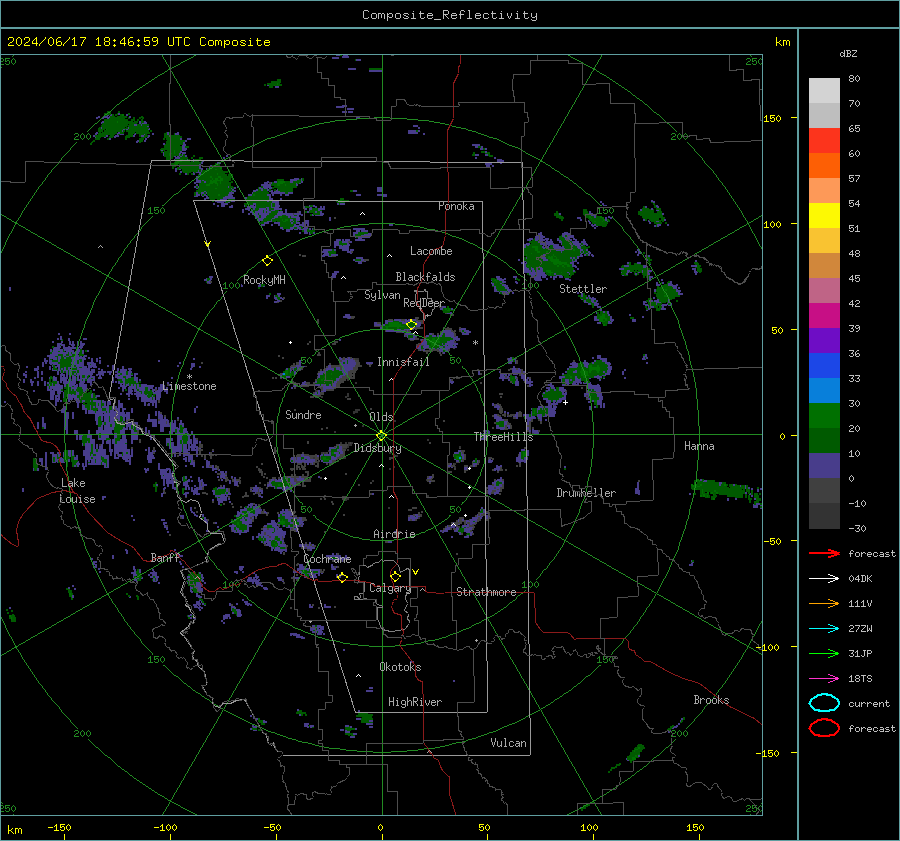Click the Innisfail town label
The image size is (900, 841).
pyautogui.click(x=403, y=362)
